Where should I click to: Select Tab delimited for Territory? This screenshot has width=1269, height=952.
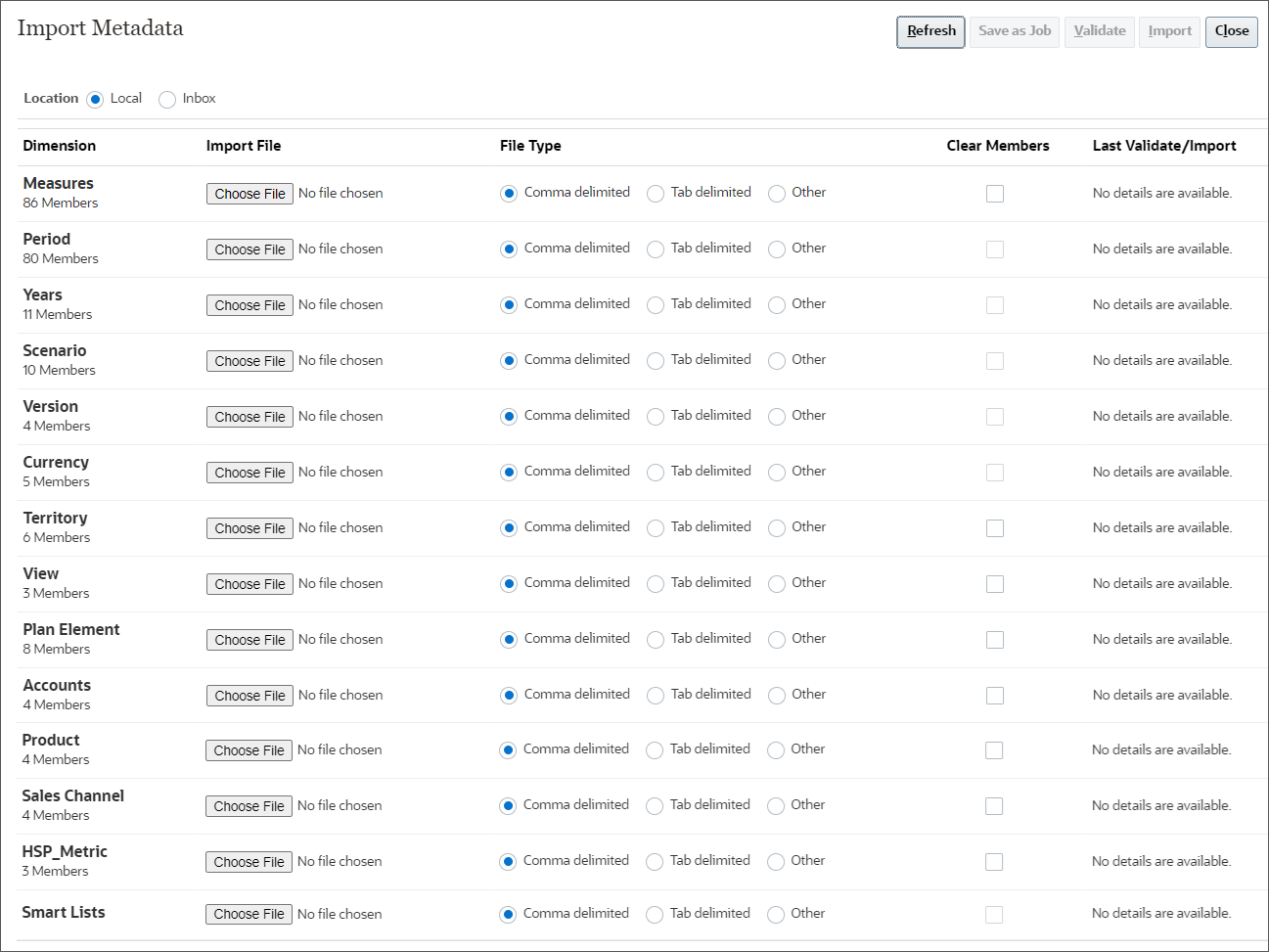(x=655, y=527)
